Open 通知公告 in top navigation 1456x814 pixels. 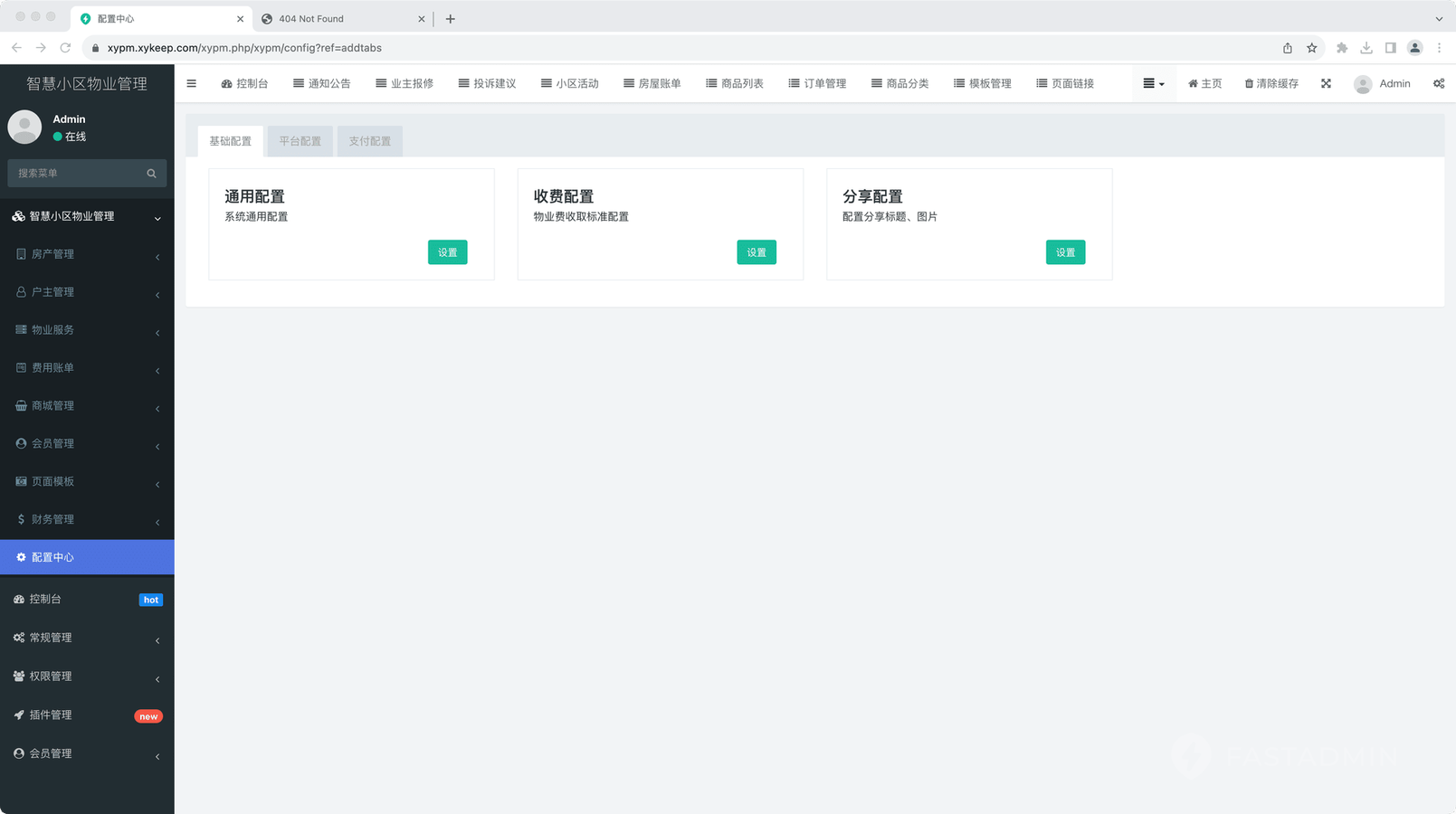click(321, 83)
